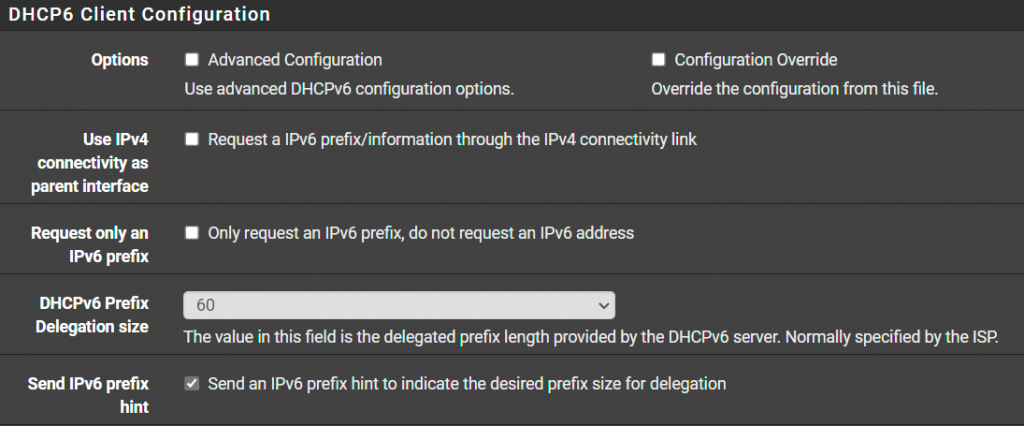Enable only requesting an IPv6 prefix checkbox

click(192, 233)
